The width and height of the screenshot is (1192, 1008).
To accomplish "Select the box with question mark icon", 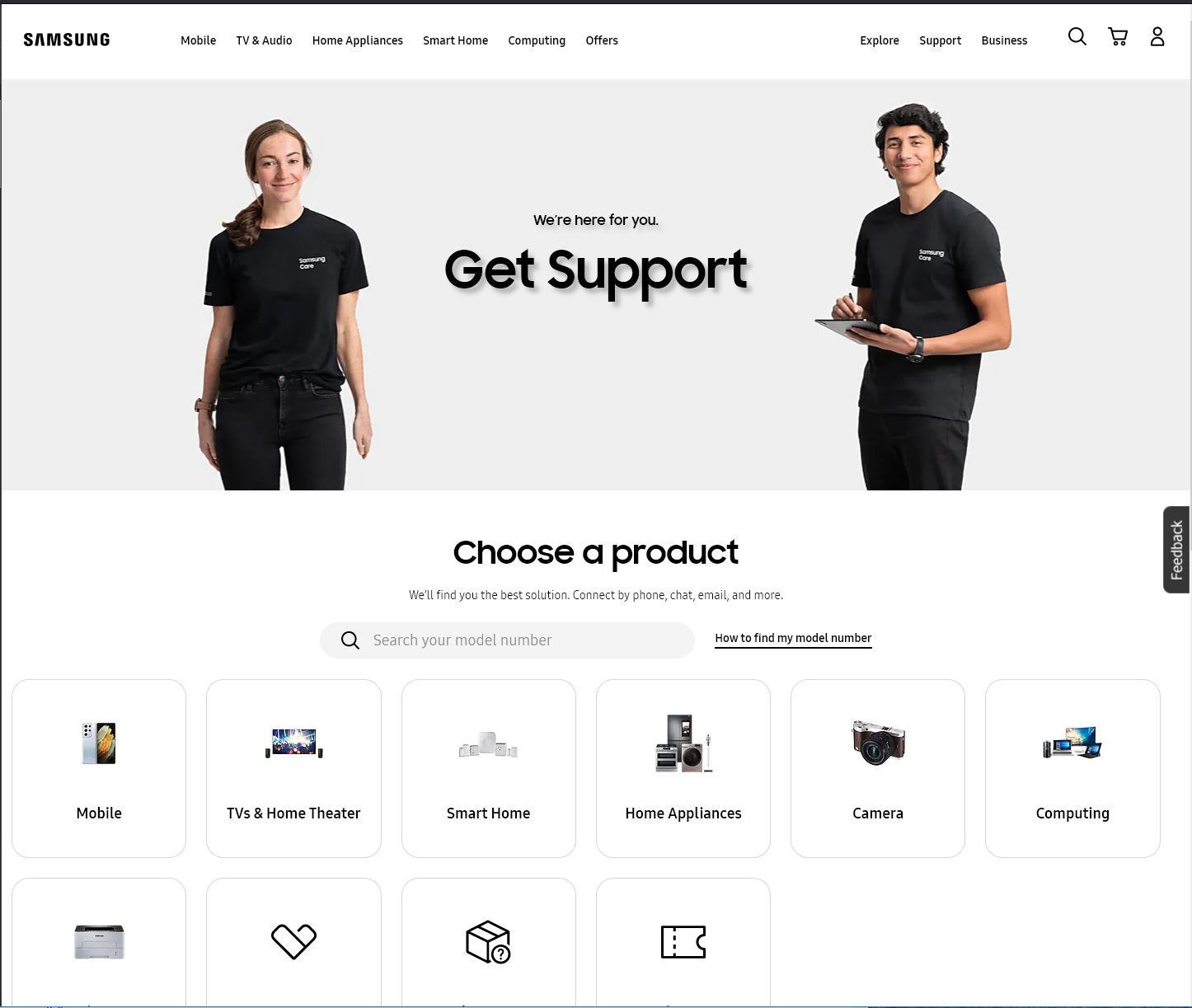I will click(488, 942).
